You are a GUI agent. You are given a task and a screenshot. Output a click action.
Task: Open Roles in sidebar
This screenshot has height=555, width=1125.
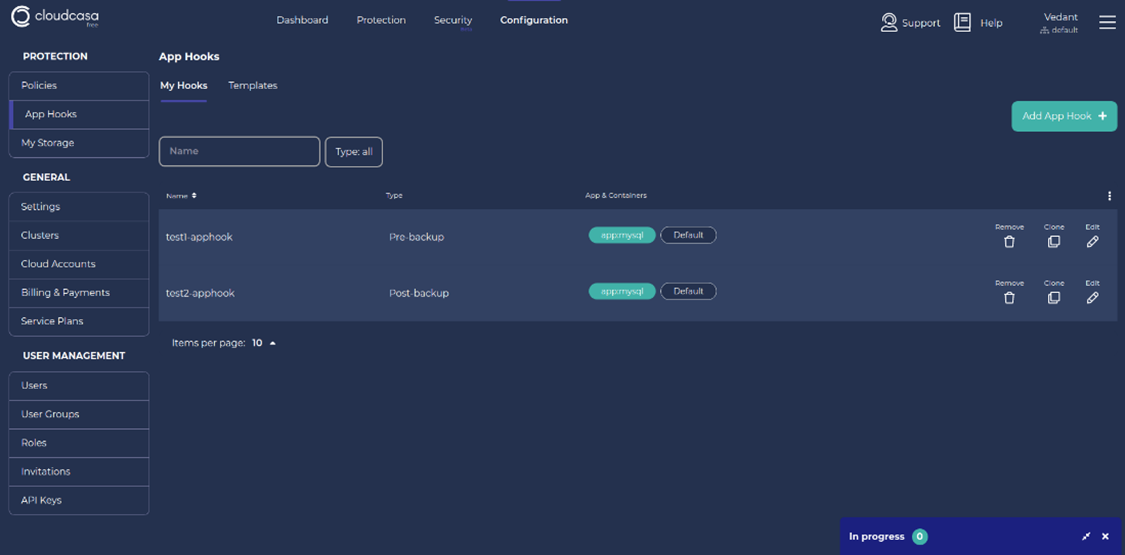tap(79, 442)
